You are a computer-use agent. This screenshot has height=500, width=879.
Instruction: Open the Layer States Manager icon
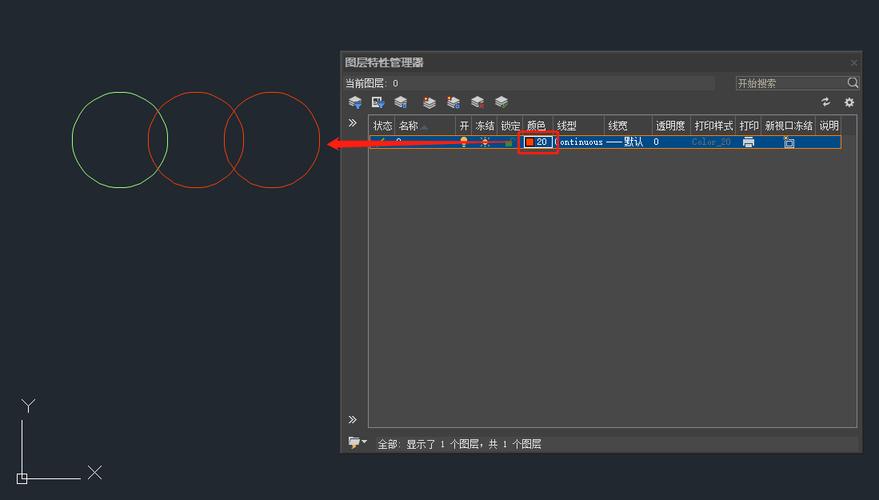[401, 102]
